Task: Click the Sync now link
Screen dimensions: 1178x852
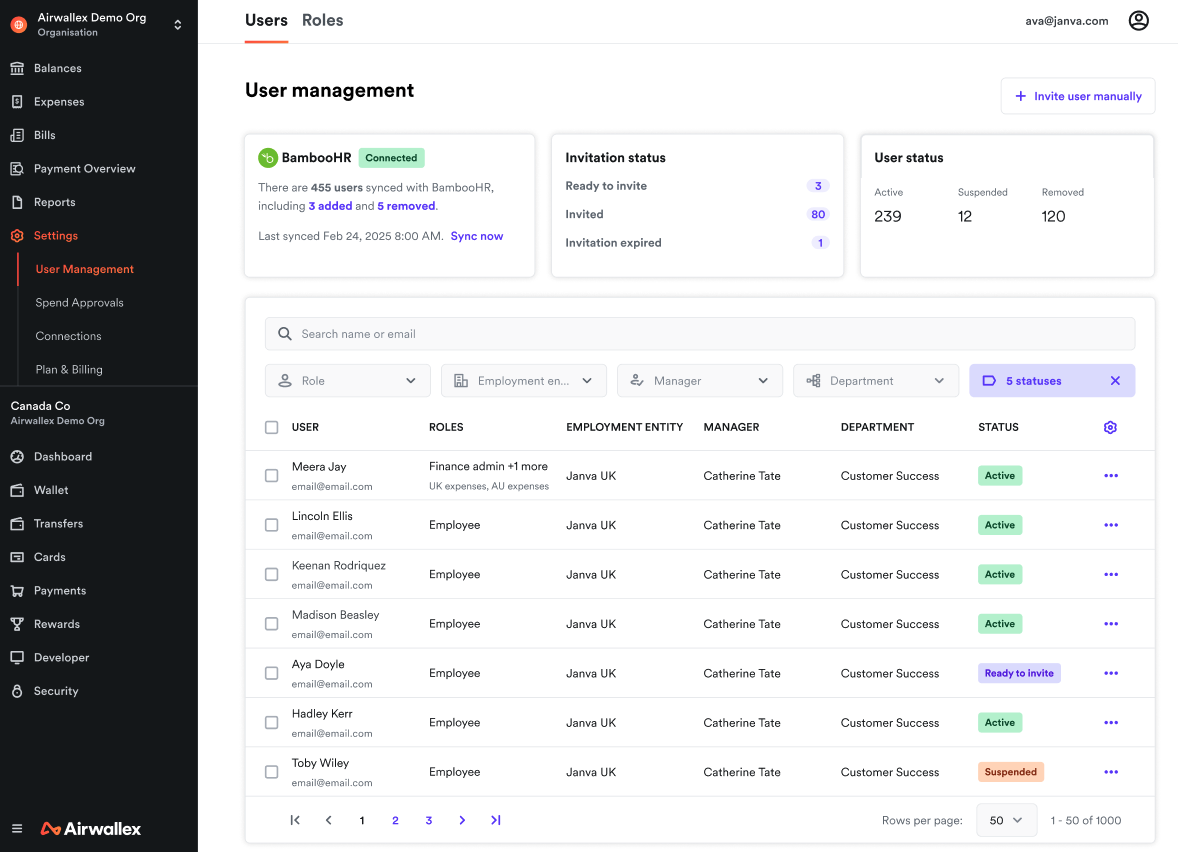Action: (477, 236)
